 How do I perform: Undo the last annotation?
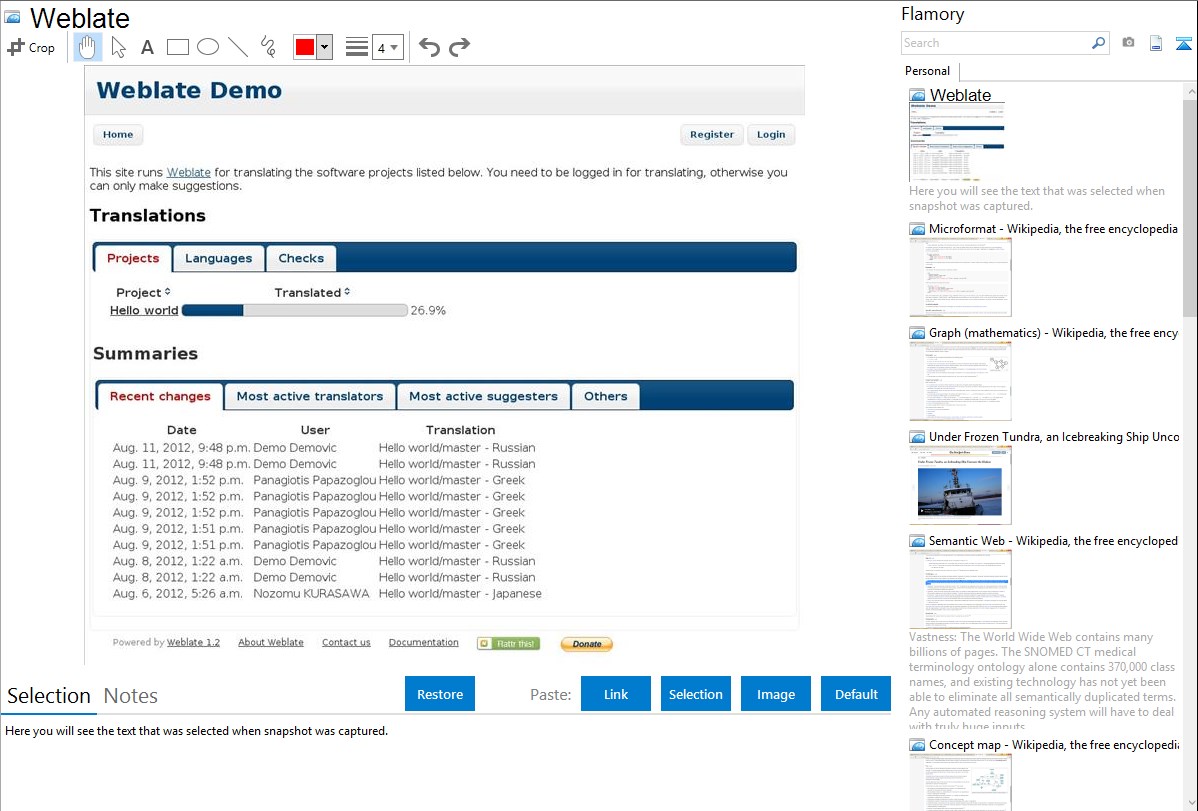pyautogui.click(x=429, y=47)
